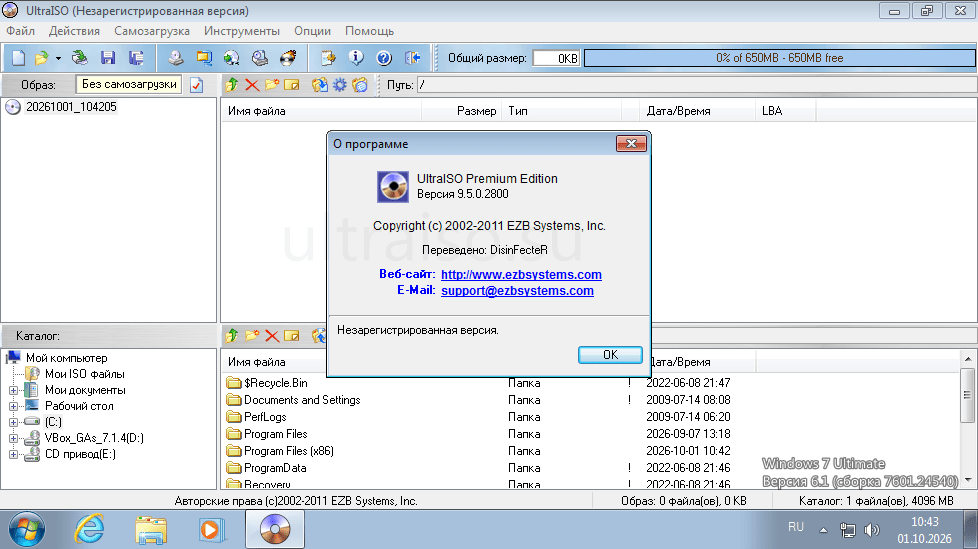The image size is (978, 549).
Task: Extract files with the folder-arrow image toolbar icon
Action: point(320,85)
